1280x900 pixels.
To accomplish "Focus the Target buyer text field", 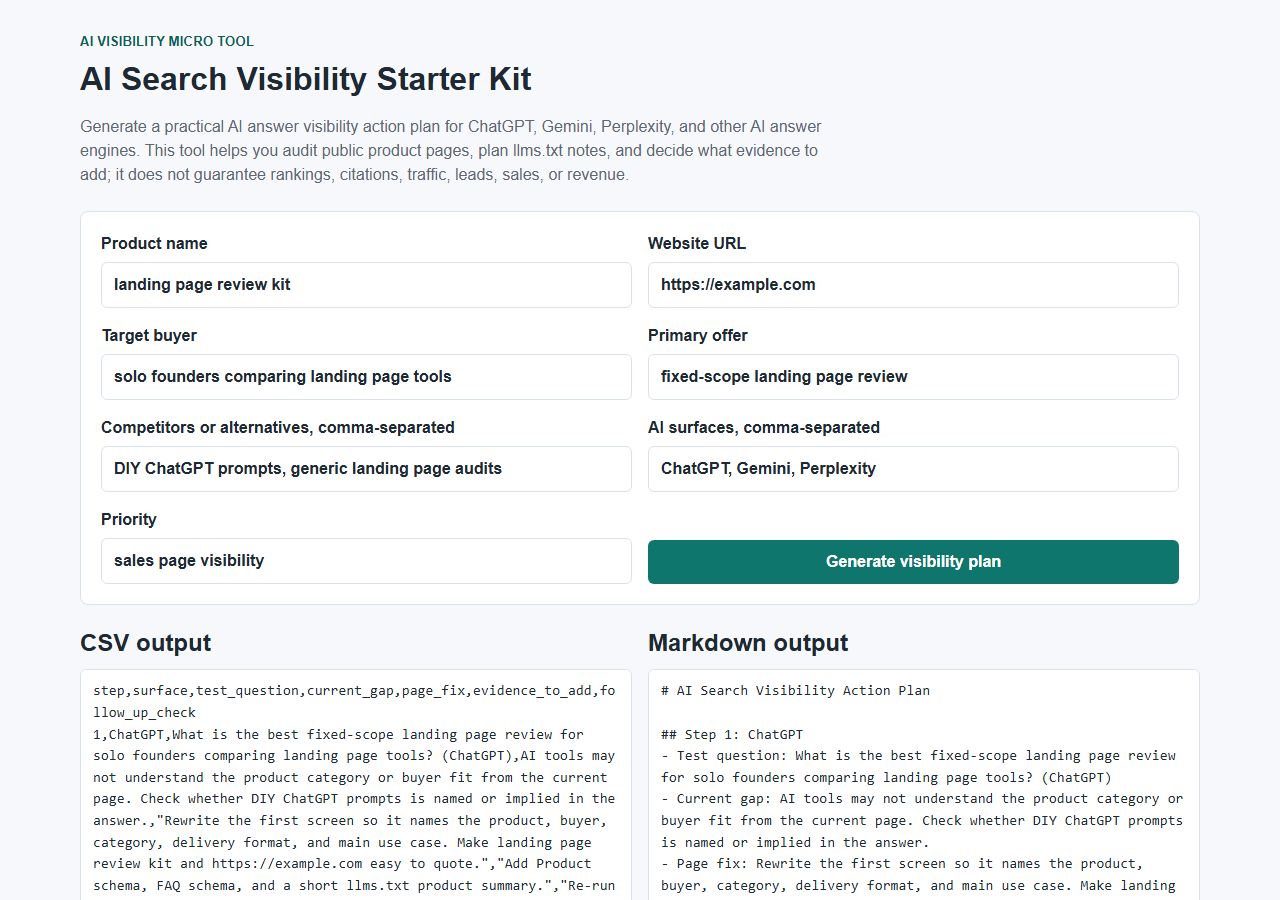I will point(366,377).
